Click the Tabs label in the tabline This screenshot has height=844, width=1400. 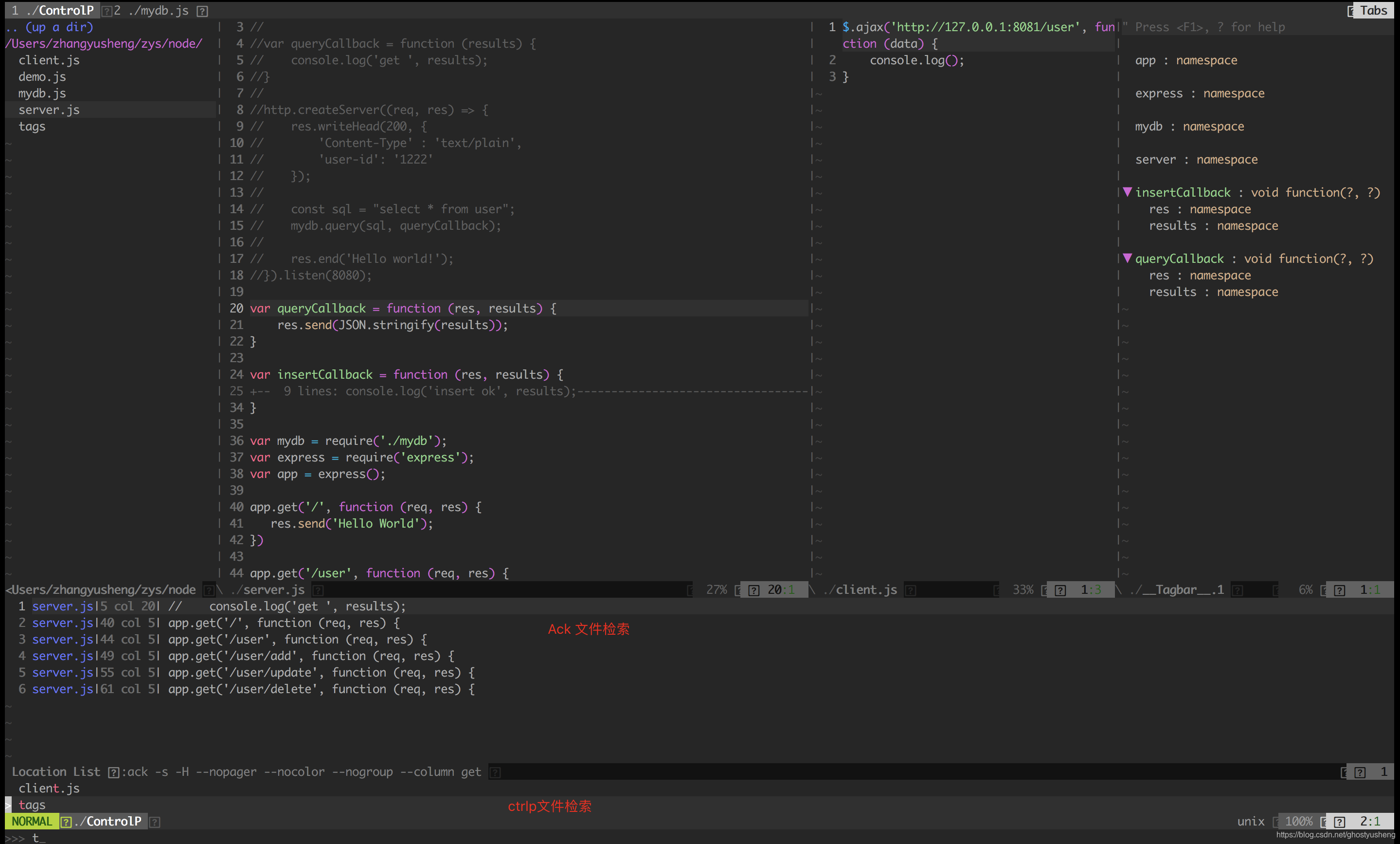click(x=1373, y=10)
